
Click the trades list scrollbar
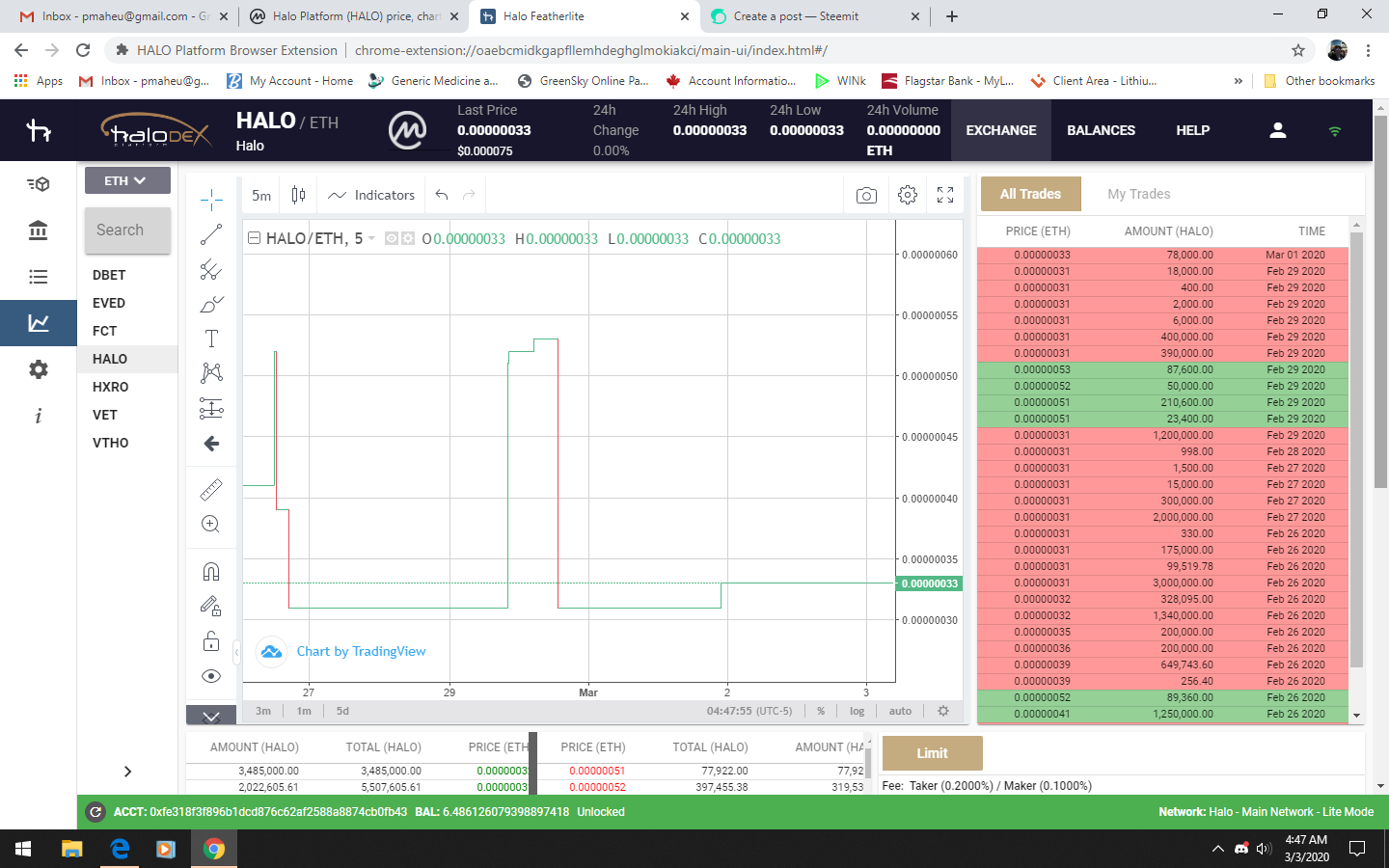pyautogui.click(x=1356, y=449)
